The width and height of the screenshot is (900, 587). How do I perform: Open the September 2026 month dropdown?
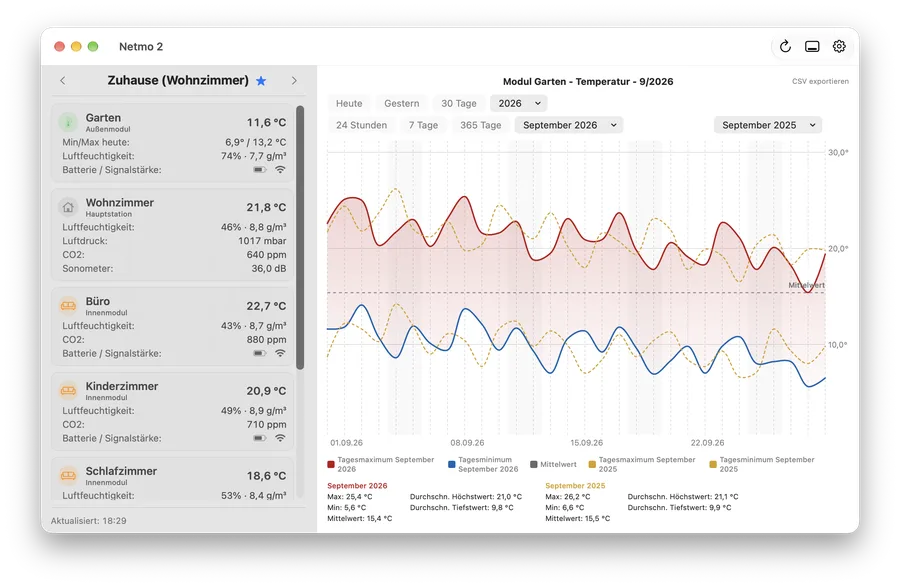(569, 125)
